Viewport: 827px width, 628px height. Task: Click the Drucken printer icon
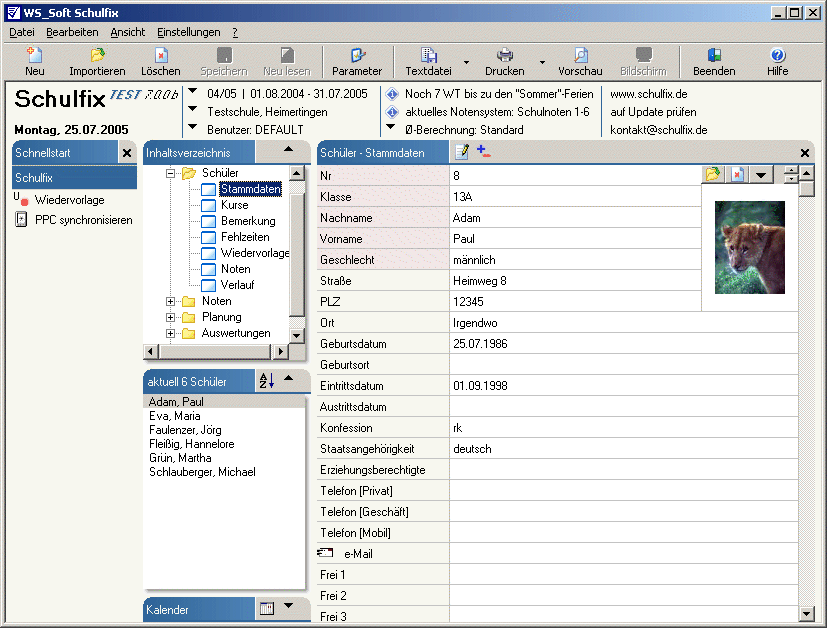(x=505, y=55)
